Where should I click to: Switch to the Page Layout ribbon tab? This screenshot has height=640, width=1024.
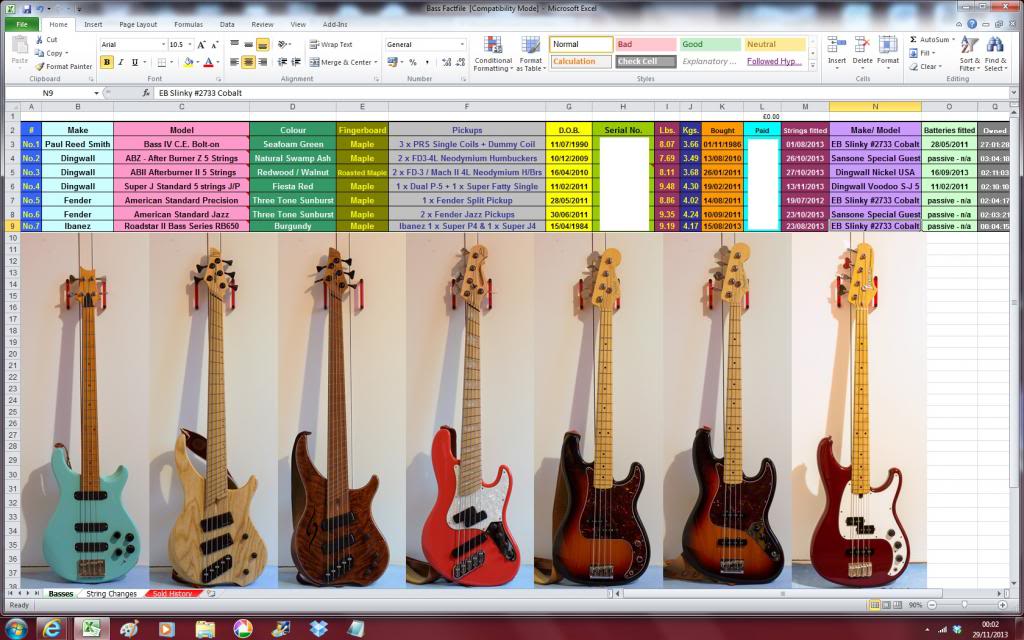click(x=138, y=24)
